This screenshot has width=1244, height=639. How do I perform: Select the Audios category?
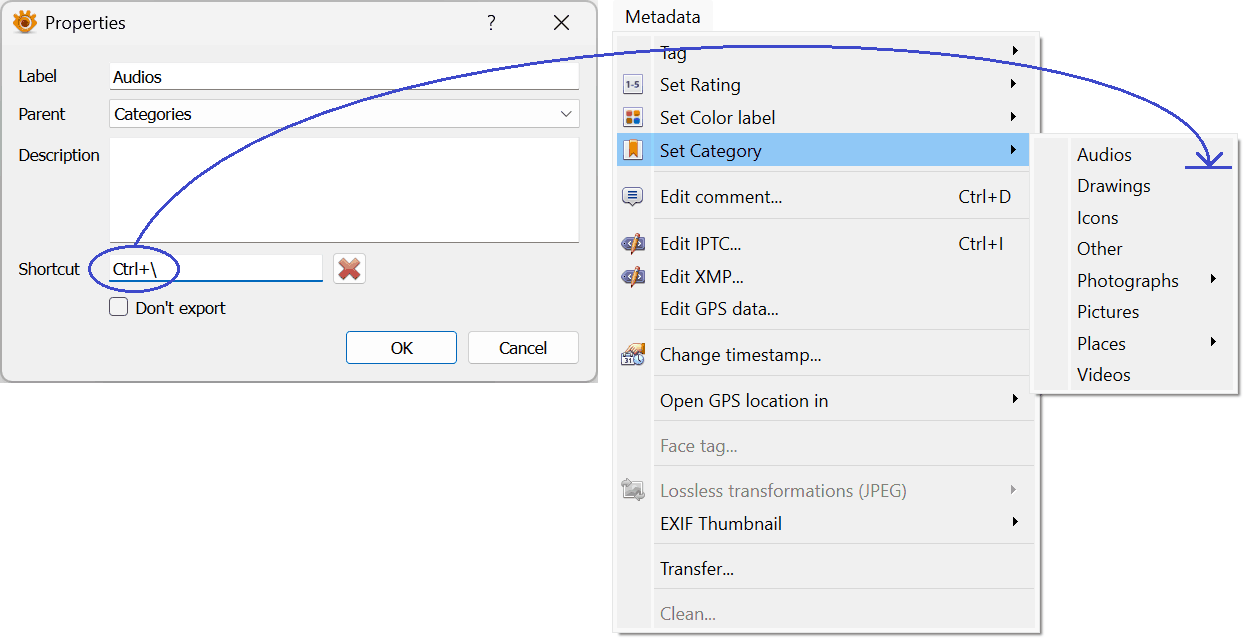pyautogui.click(x=1104, y=155)
